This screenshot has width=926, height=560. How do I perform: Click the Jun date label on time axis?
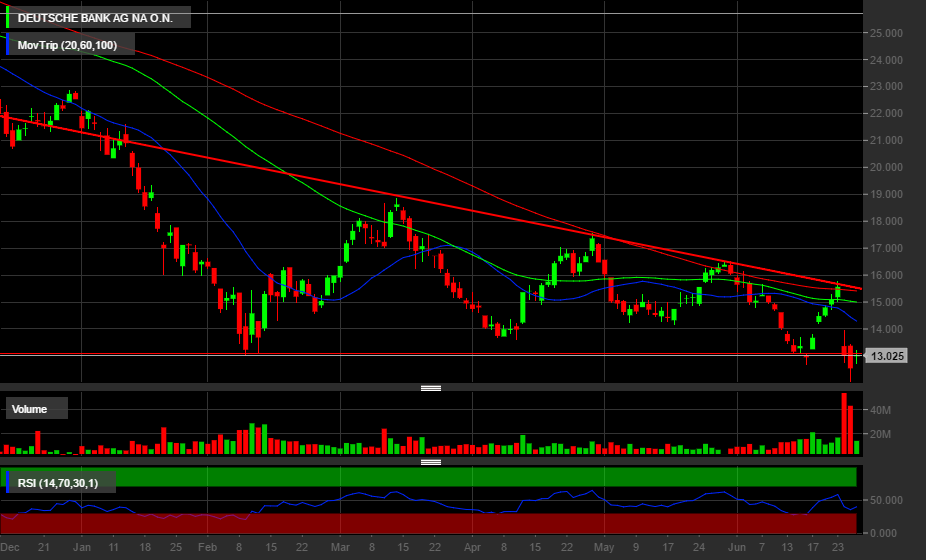pos(737,547)
